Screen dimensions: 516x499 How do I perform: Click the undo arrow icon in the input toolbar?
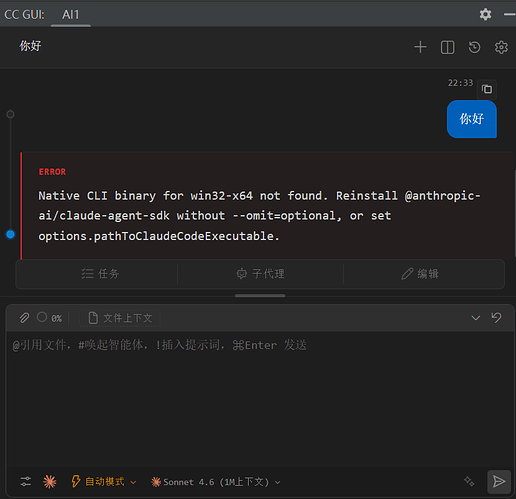point(496,317)
